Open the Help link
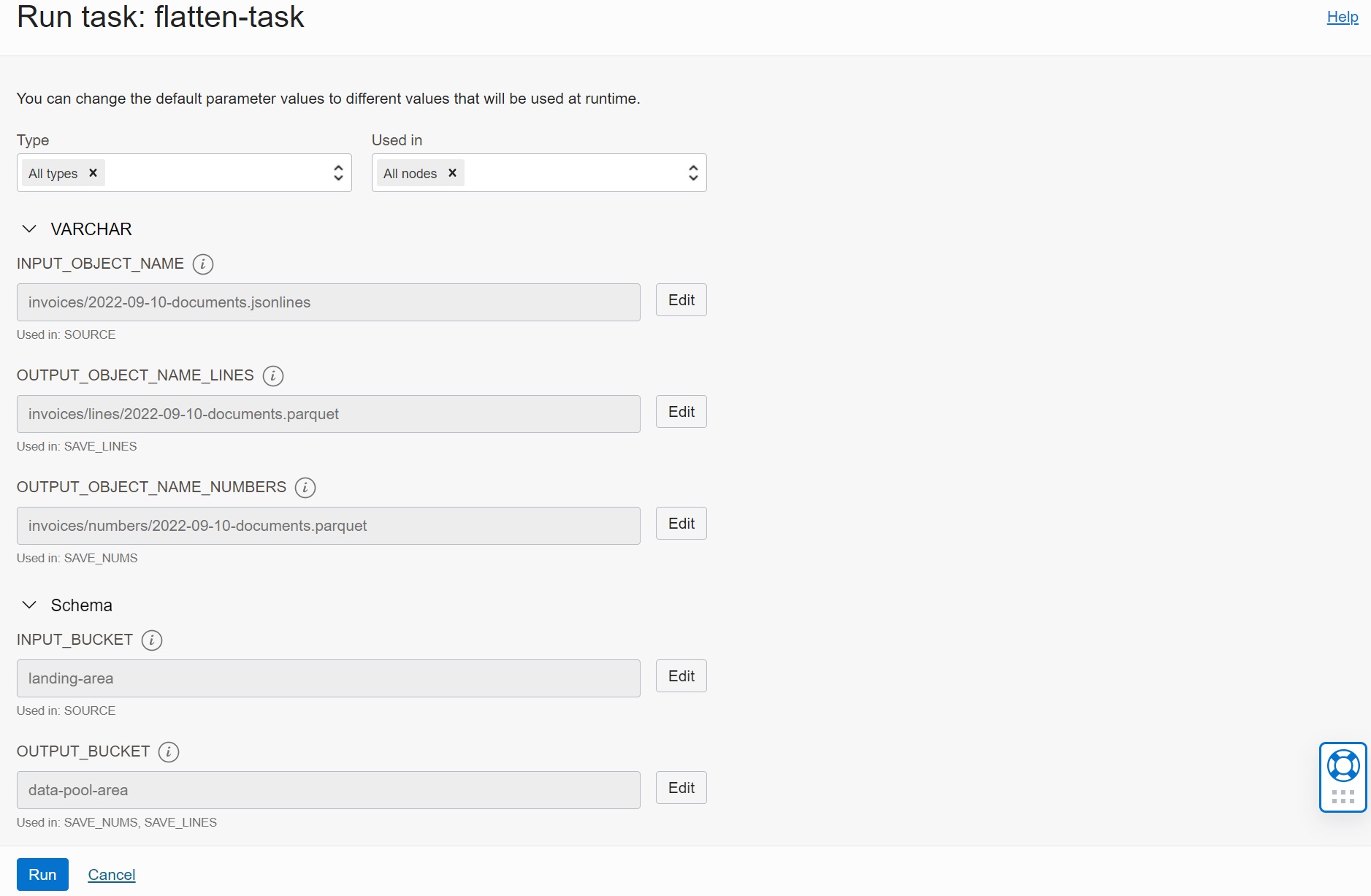This screenshot has width=1371, height=896. 1343,17
